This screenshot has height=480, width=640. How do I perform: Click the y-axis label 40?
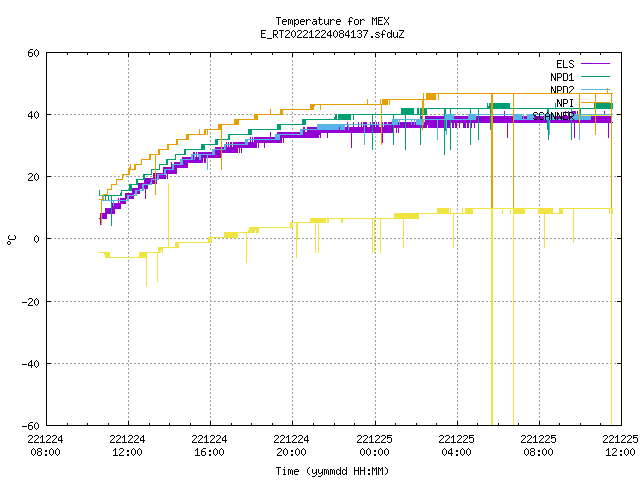tap(33, 115)
